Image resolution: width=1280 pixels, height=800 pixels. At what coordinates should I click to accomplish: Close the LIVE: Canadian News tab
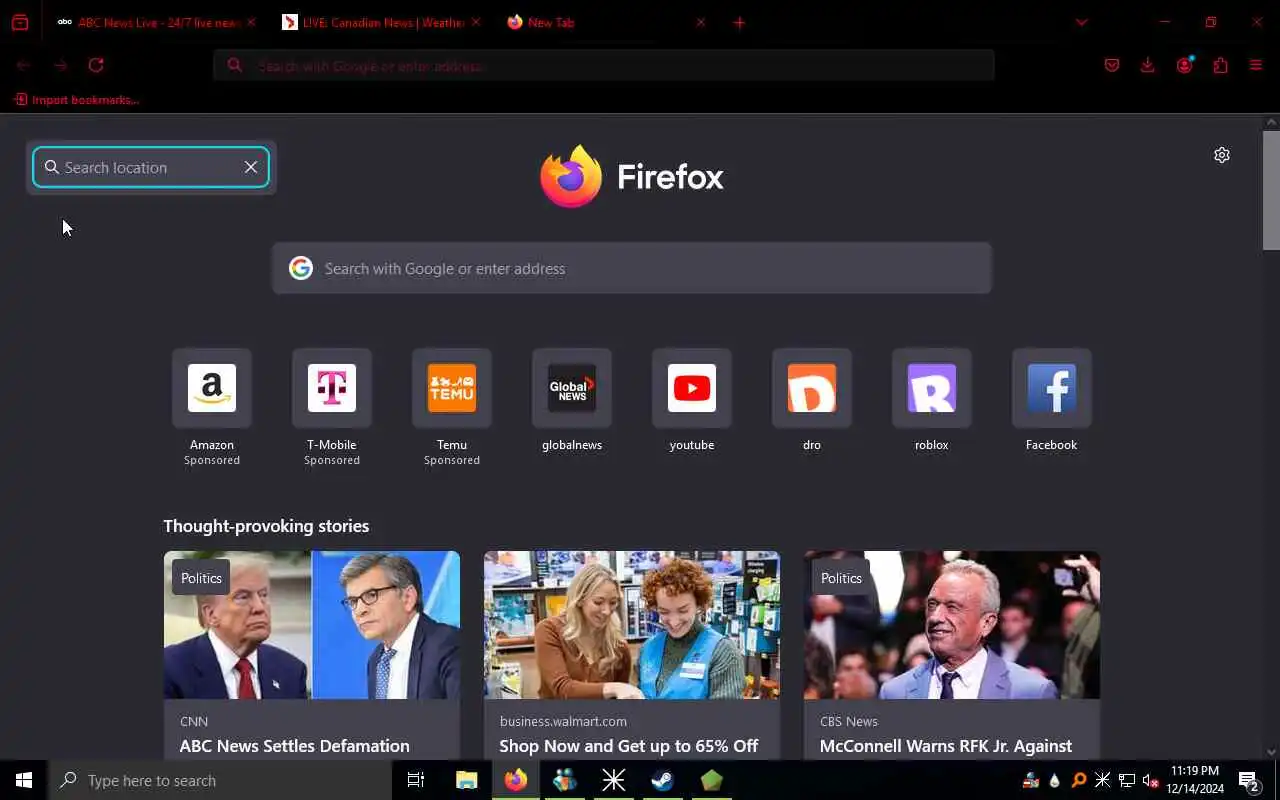[x=475, y=22]
